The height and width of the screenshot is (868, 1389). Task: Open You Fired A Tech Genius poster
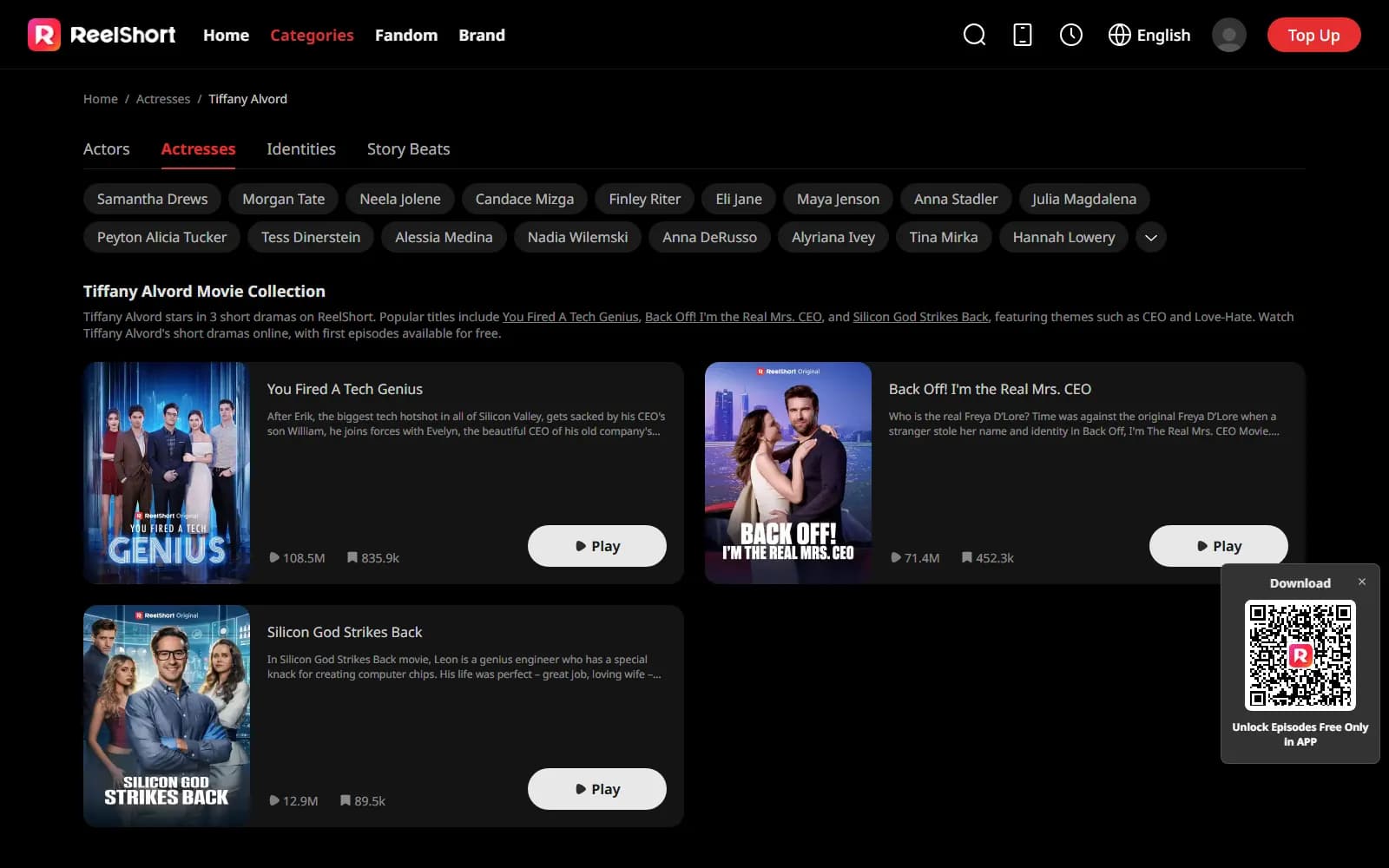point(167,473)
